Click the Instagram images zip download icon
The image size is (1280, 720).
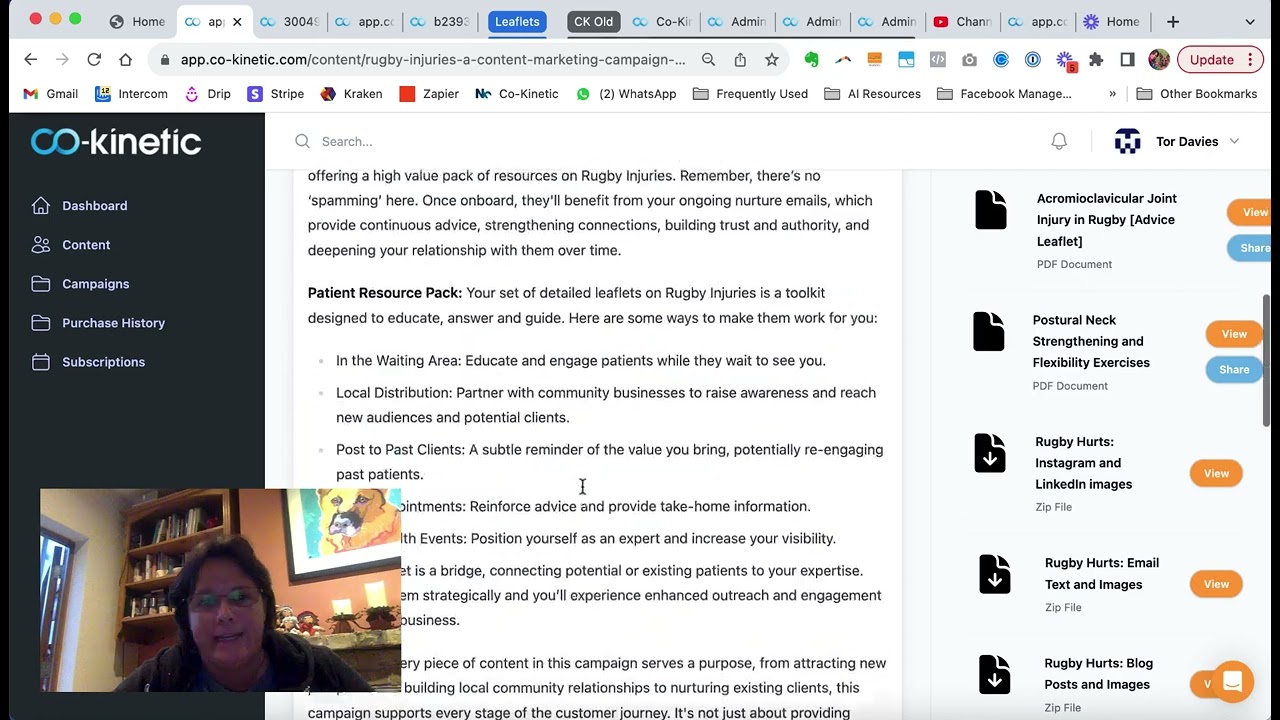pyautogui.click(x=990, y=453)
